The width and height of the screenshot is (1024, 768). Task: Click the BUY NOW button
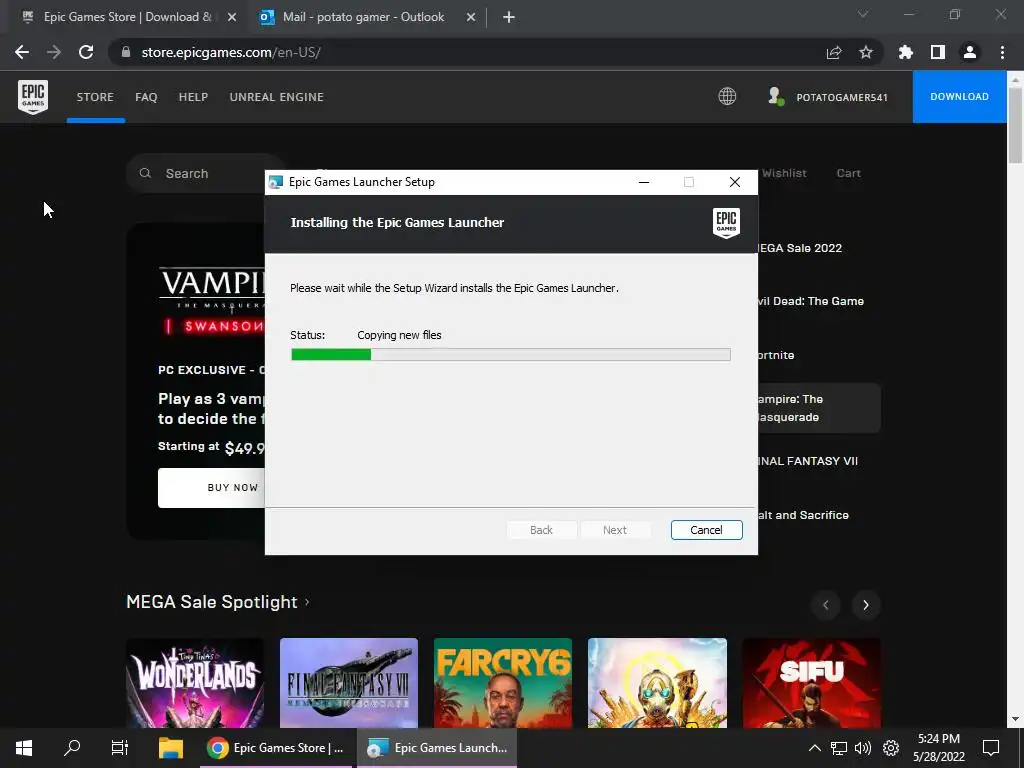click(x=211, y=488)
